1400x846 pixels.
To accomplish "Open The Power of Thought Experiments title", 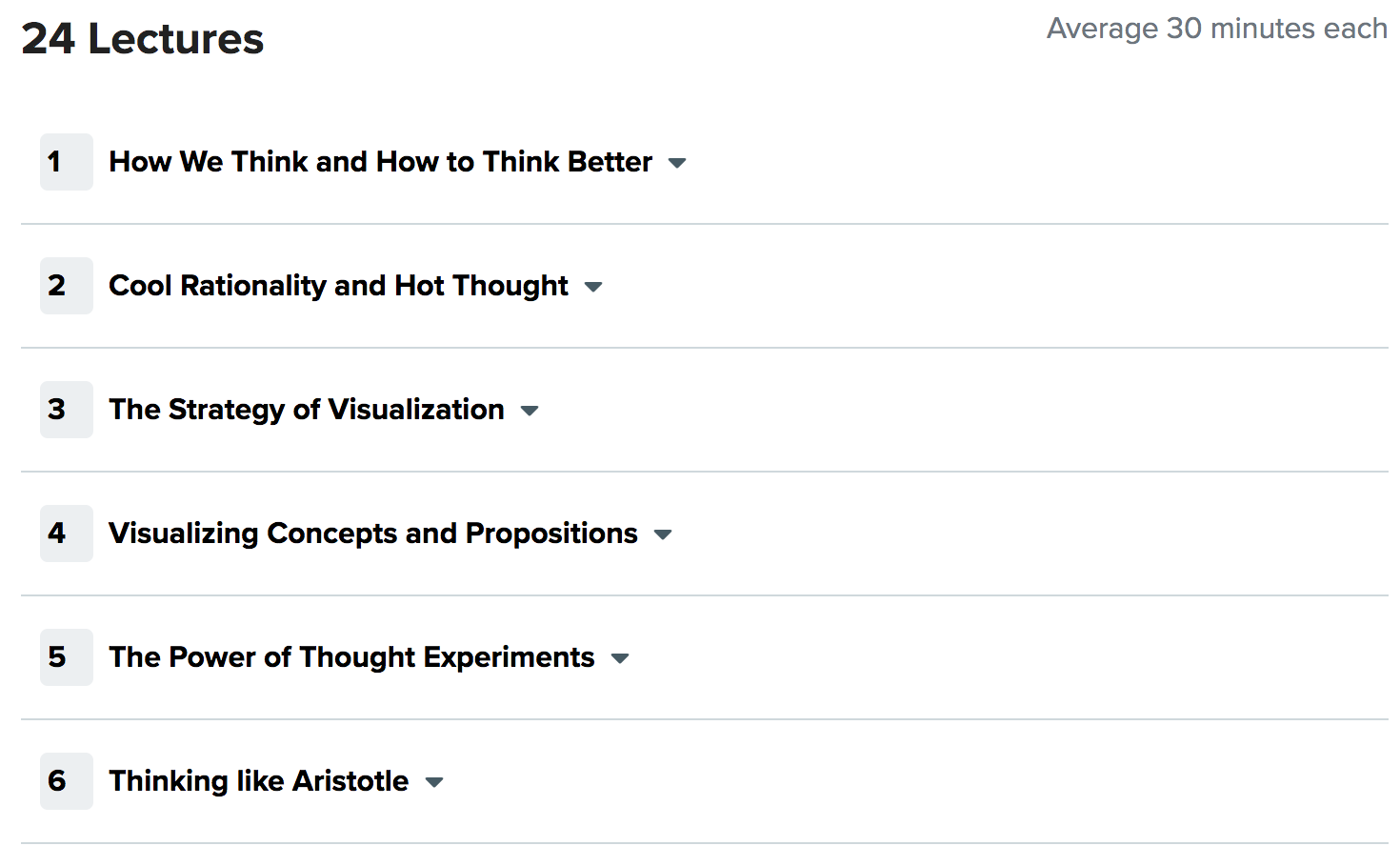I will (351, 657).
